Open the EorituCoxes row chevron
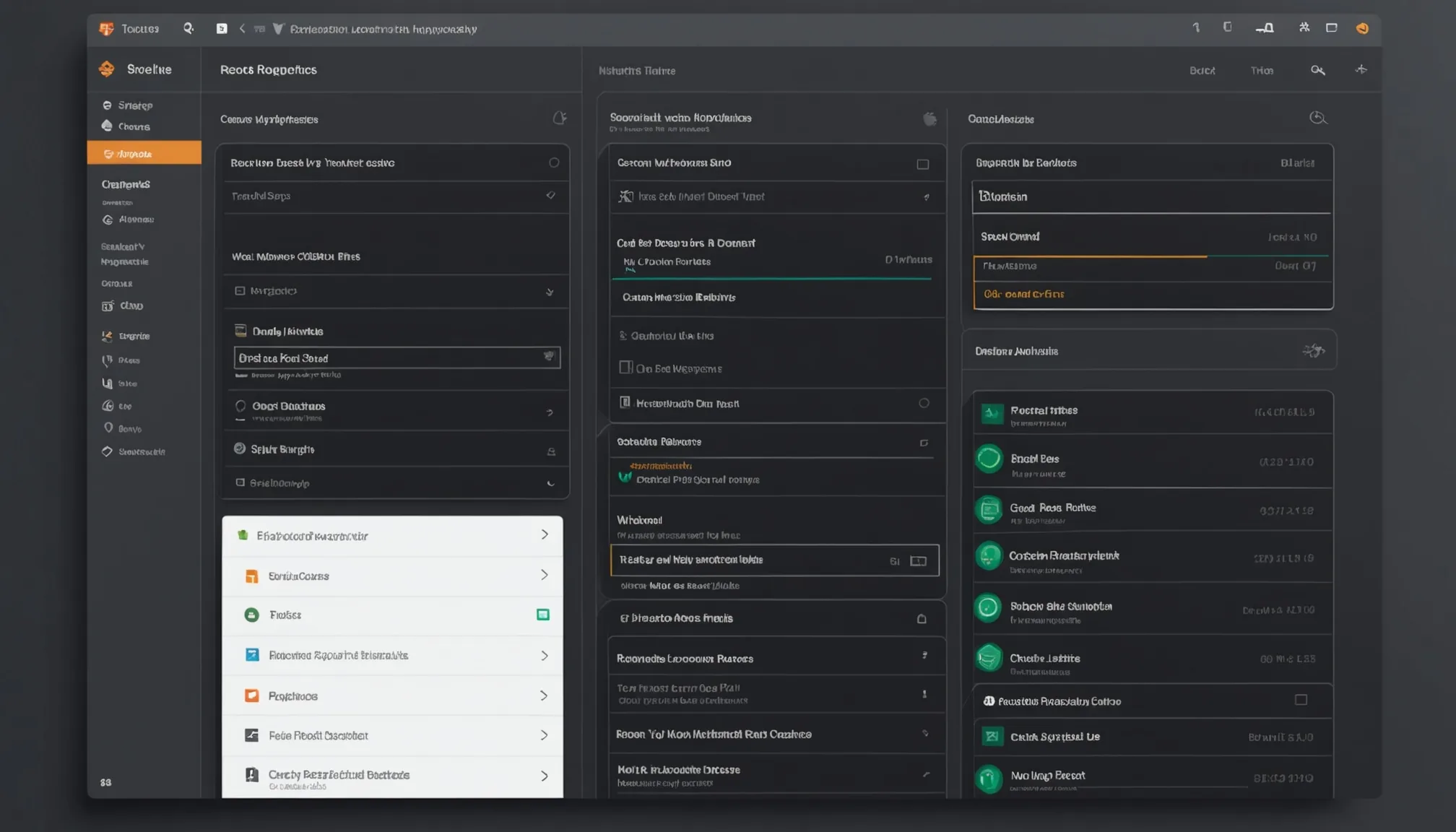 tap(545, 575)
